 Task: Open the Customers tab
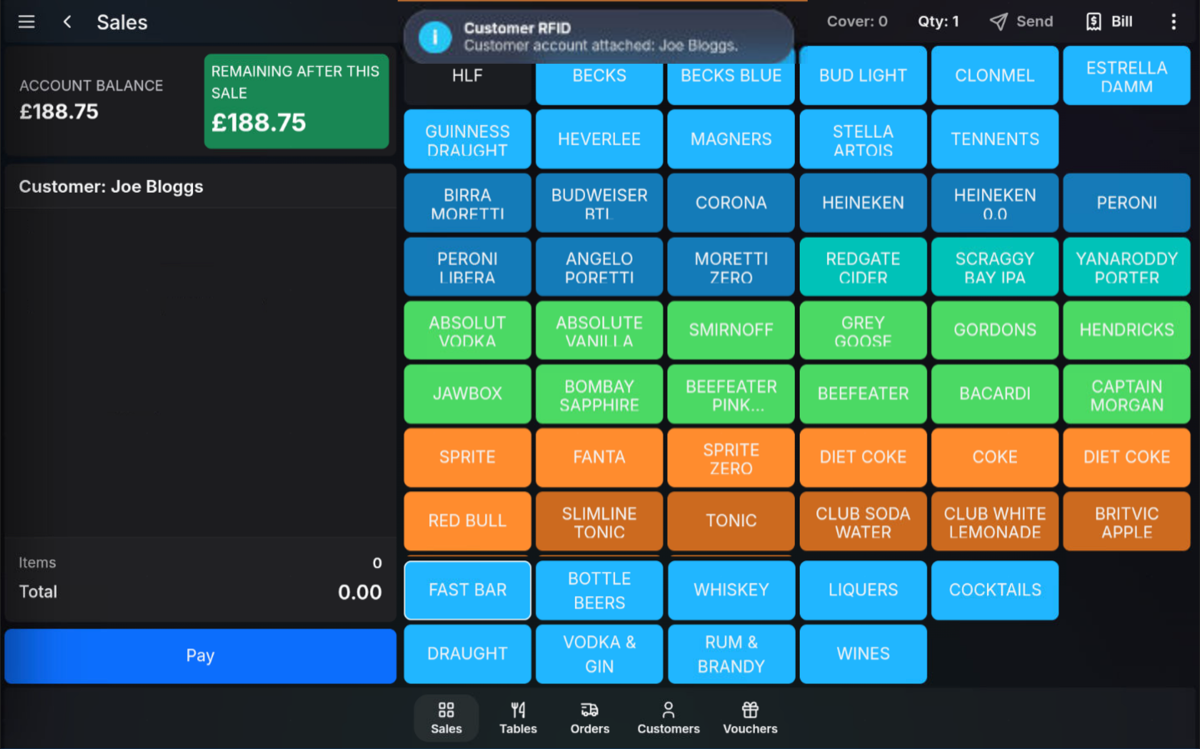click(x=669, y=718)
